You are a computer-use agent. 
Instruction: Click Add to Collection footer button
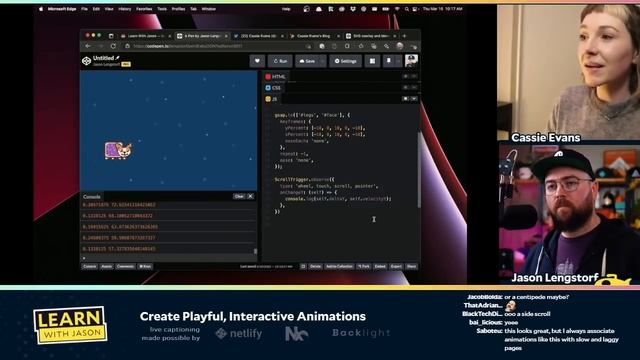click(x=339, y=267)
